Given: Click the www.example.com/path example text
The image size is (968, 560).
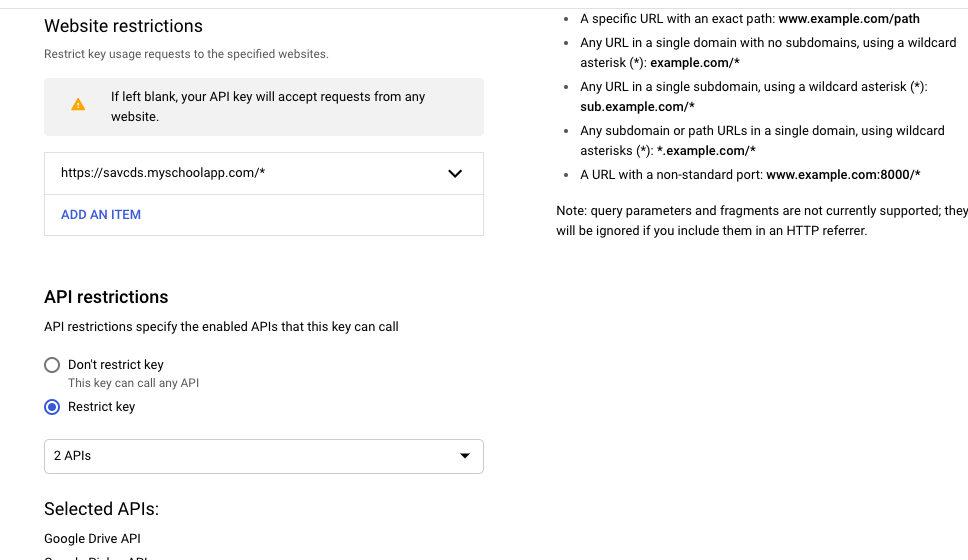Looking at the screenshot, I should 849,18.
